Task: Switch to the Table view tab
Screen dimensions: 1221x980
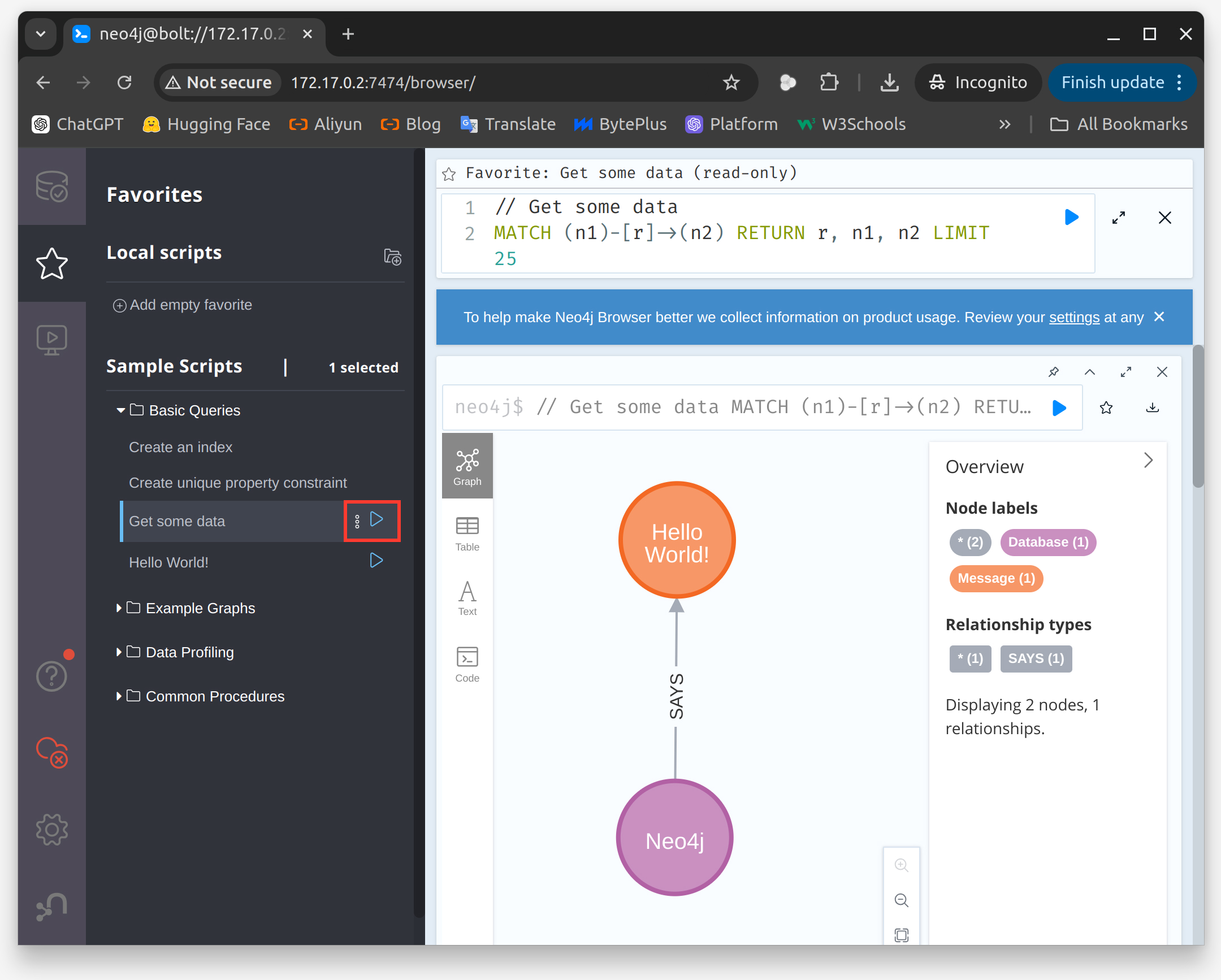Action: click(x=467, y=534)
